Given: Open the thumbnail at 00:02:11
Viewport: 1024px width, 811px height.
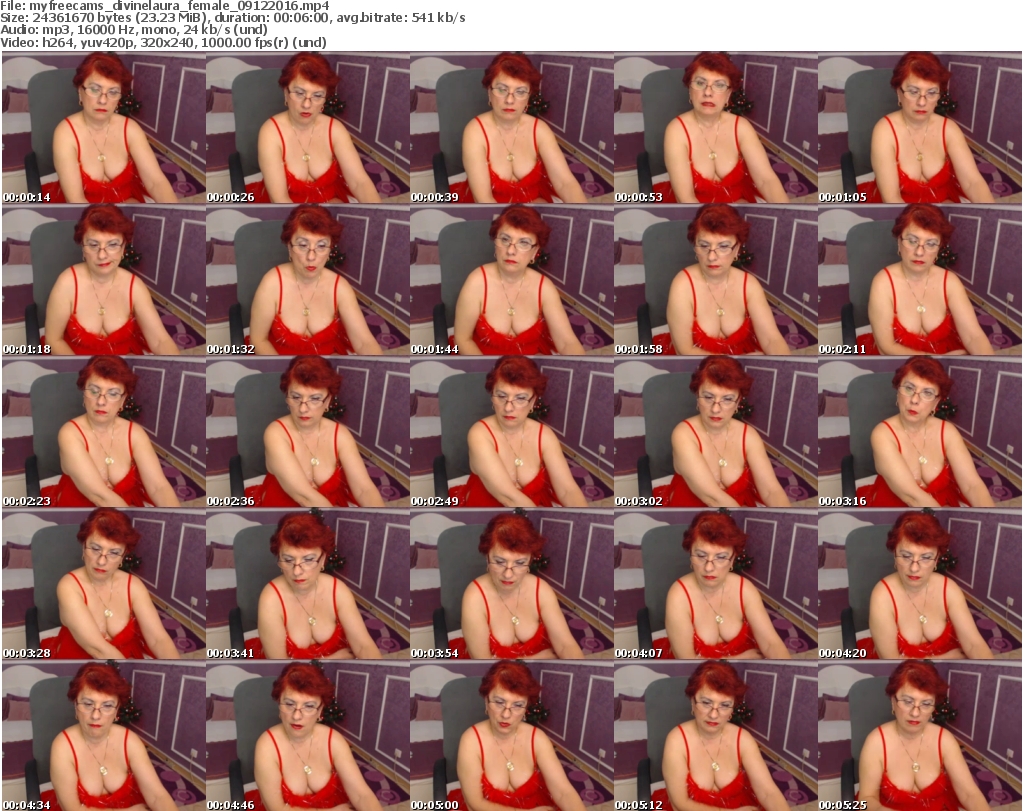Looking at the screenshot, I should 920,279.
